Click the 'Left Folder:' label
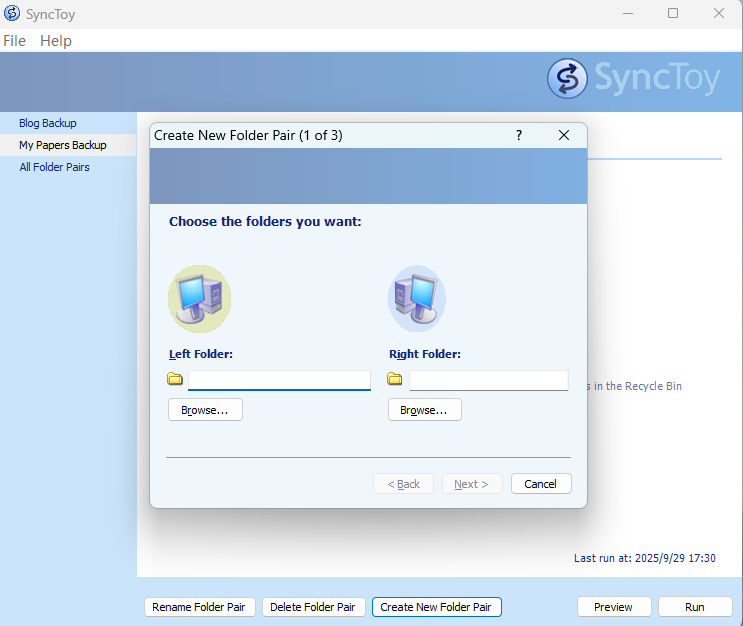Image resolution: width=743 pixels, height=626 pixels. [x=201, y=354]
